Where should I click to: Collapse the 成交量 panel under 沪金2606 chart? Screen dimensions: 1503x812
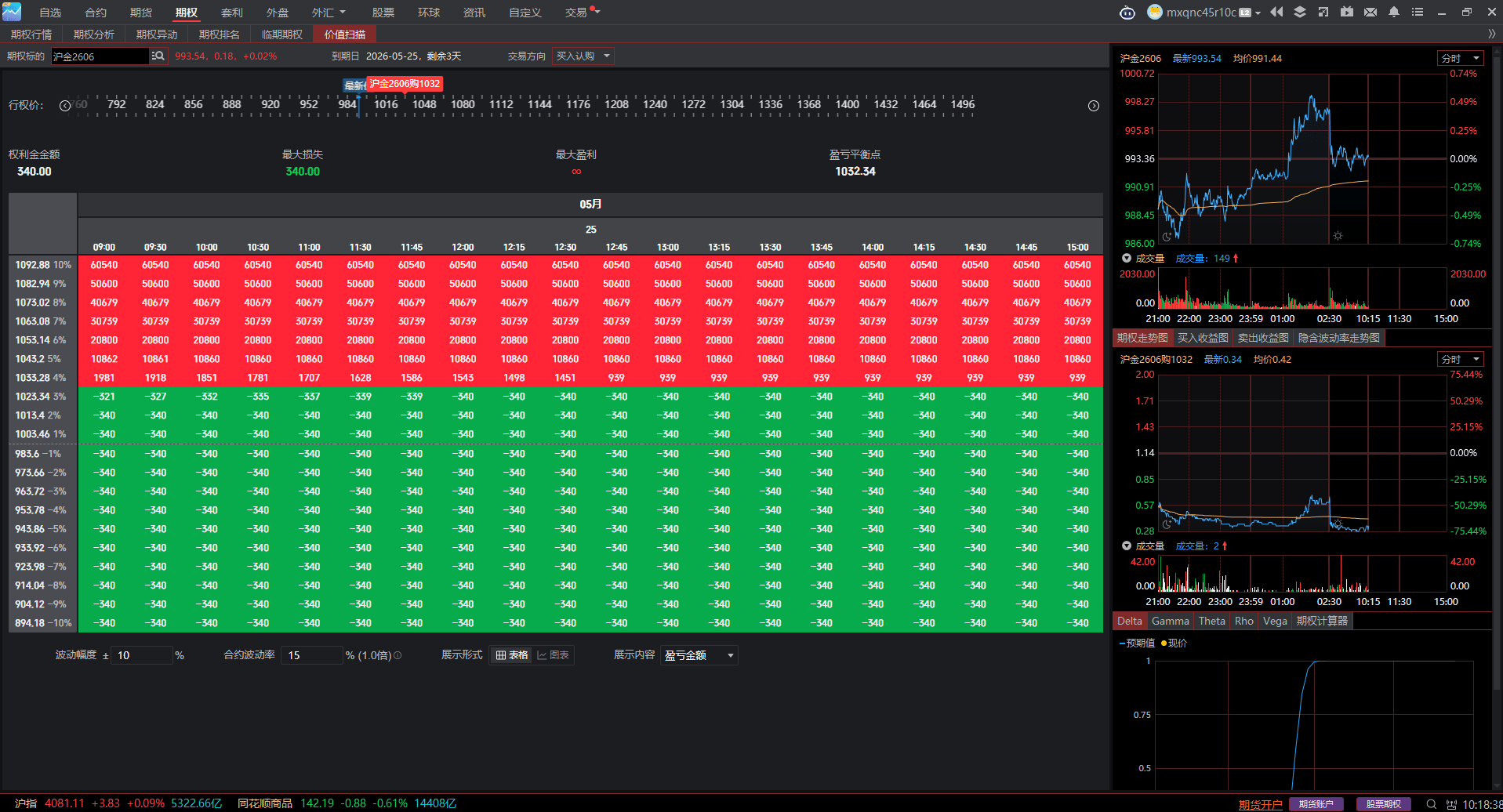1127,258
